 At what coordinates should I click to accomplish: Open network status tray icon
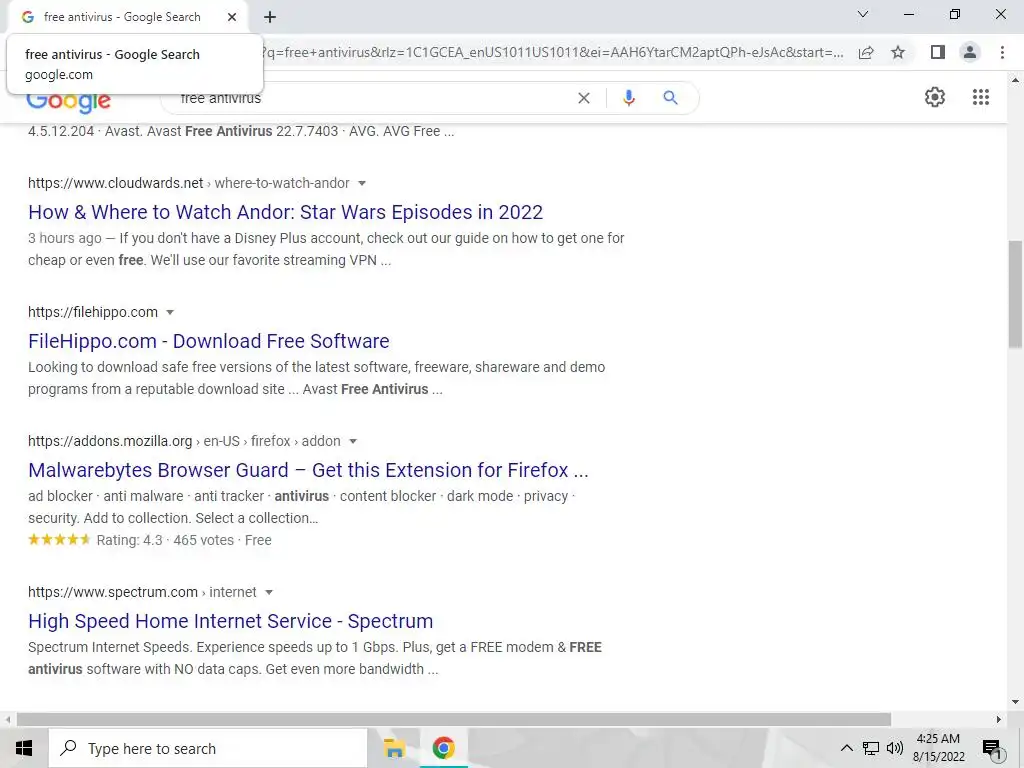pos(871,748)
